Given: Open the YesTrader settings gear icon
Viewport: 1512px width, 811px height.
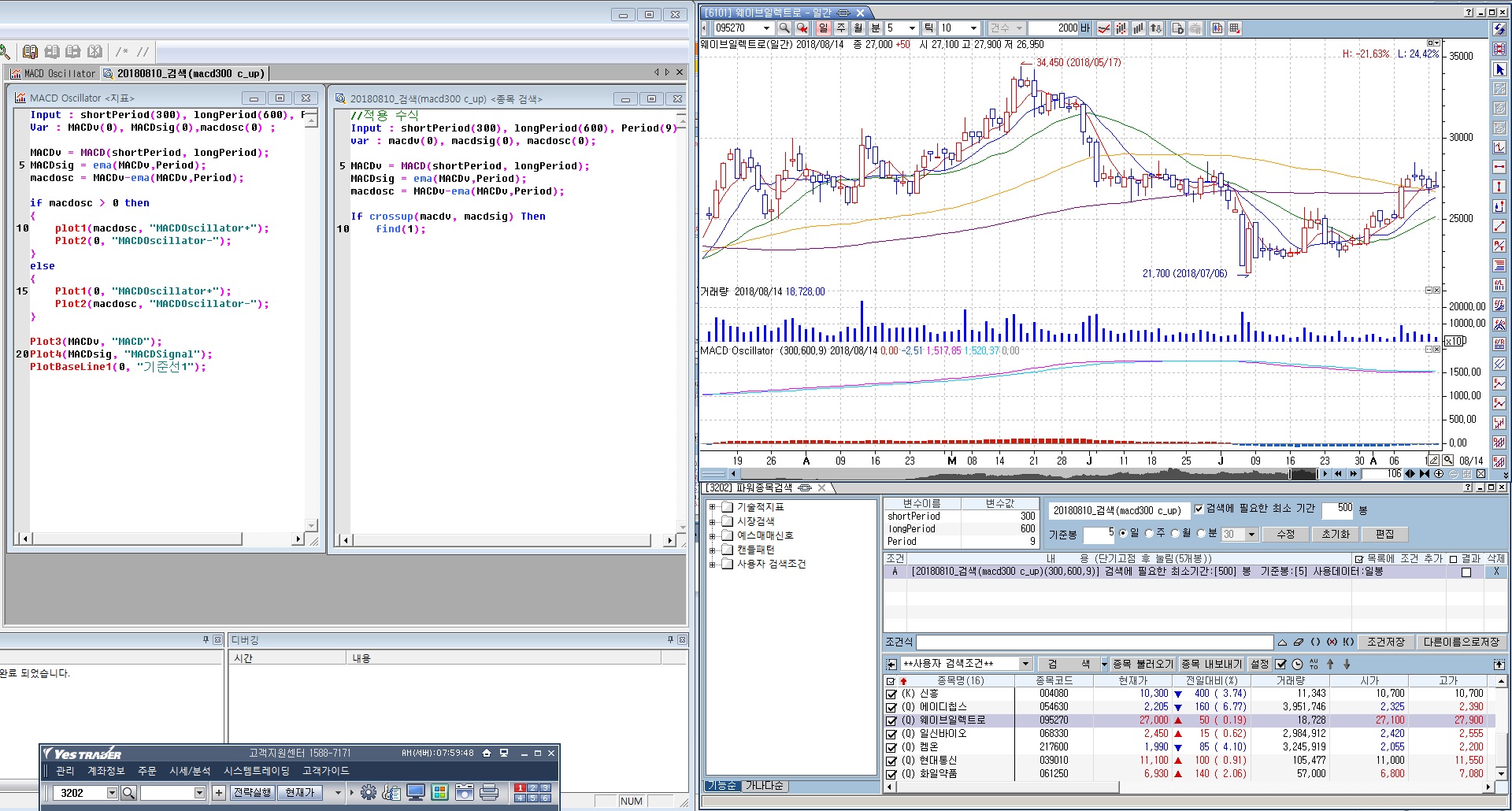Looking at the screenshot, I should [369, 793].
